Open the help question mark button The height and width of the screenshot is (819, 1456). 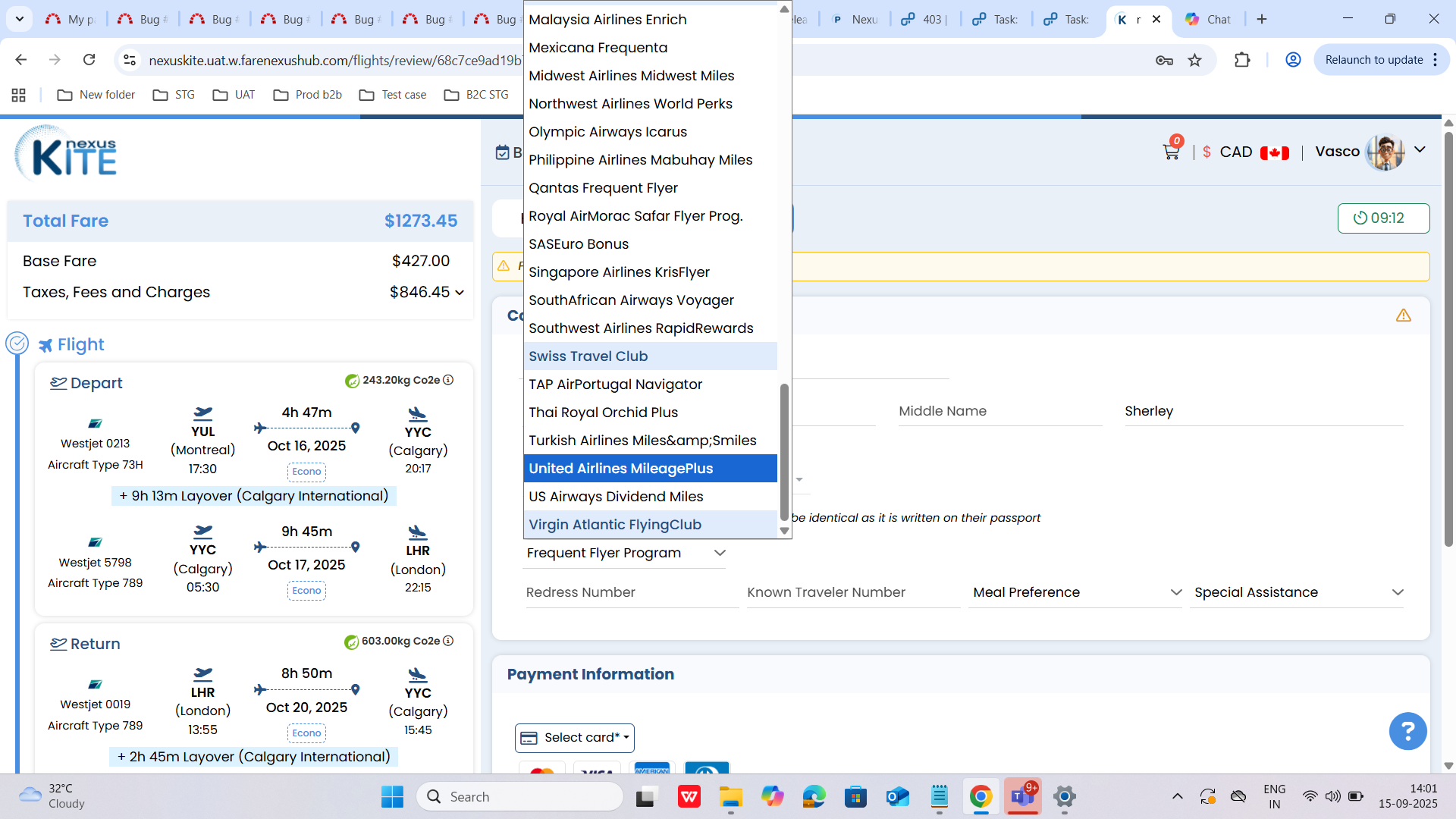(1407, 731)
